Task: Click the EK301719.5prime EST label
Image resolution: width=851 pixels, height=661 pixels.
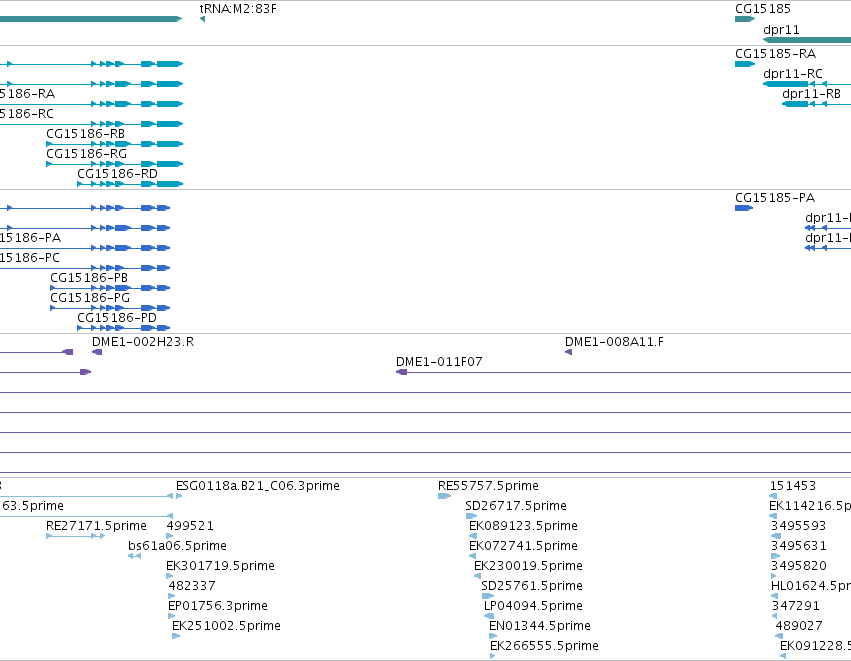Action: 220,566
